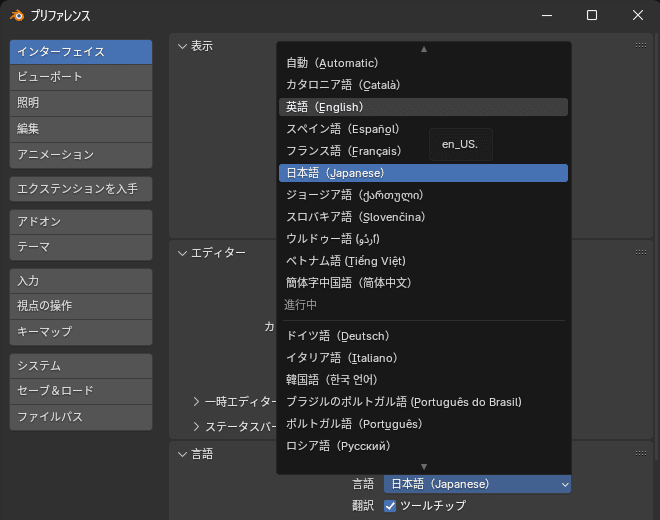Switch to the システム tab
This screenshot has height=520, width=660.
[81, 366]
